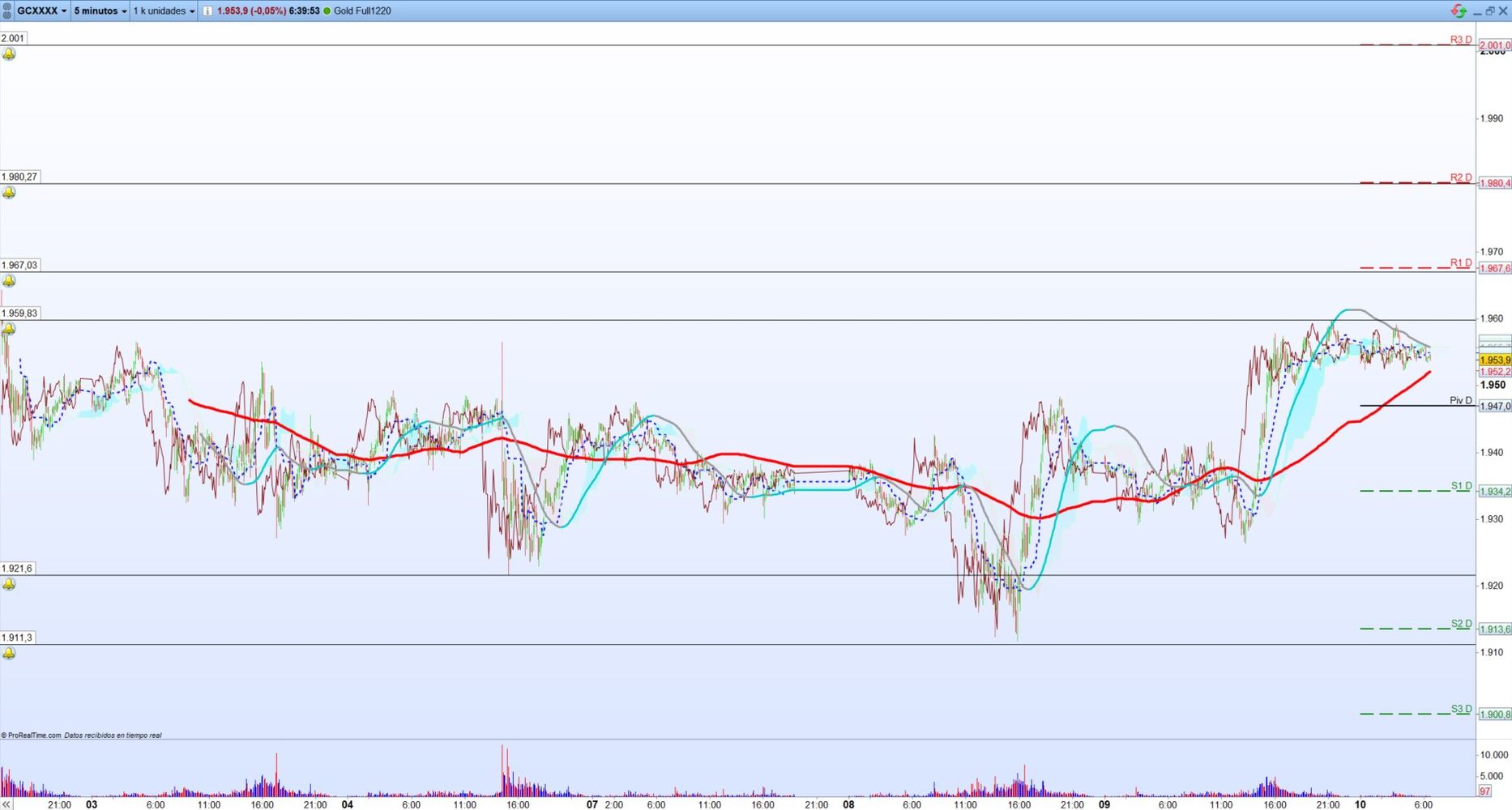The image size is (1512, 810).
Task: Click the green market status dot
Action: pos(327,11)
